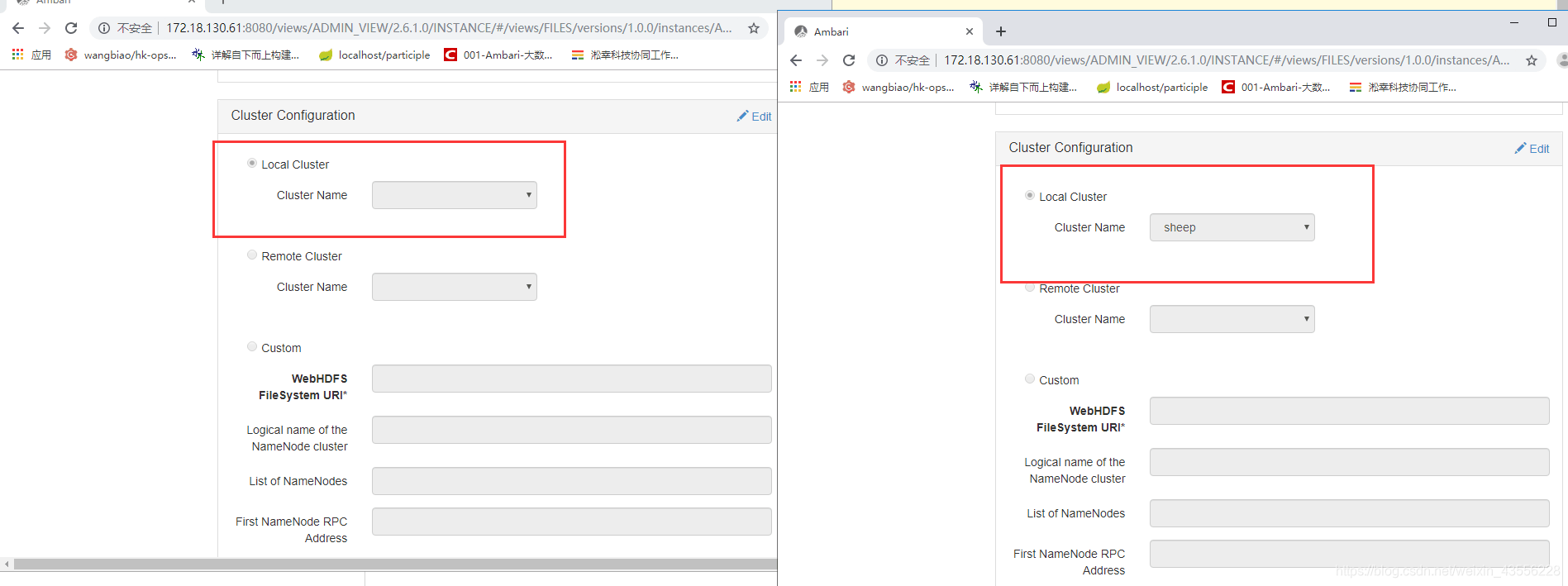Image resolution: width=1568 pixels, height=586 pixels.
Task: Select Custom radio in left window
Action: (252, 347)
